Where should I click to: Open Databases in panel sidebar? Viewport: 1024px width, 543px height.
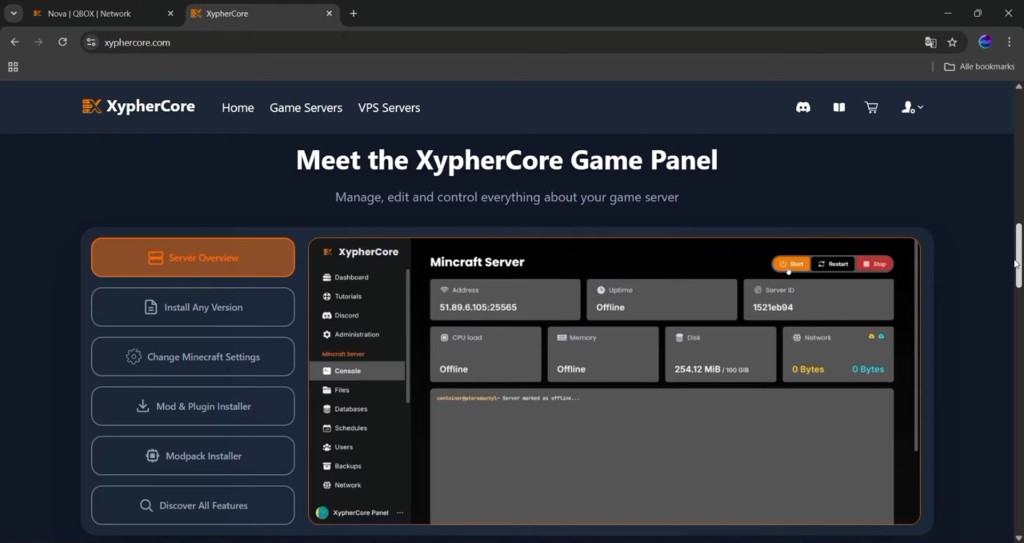(345, 409)
